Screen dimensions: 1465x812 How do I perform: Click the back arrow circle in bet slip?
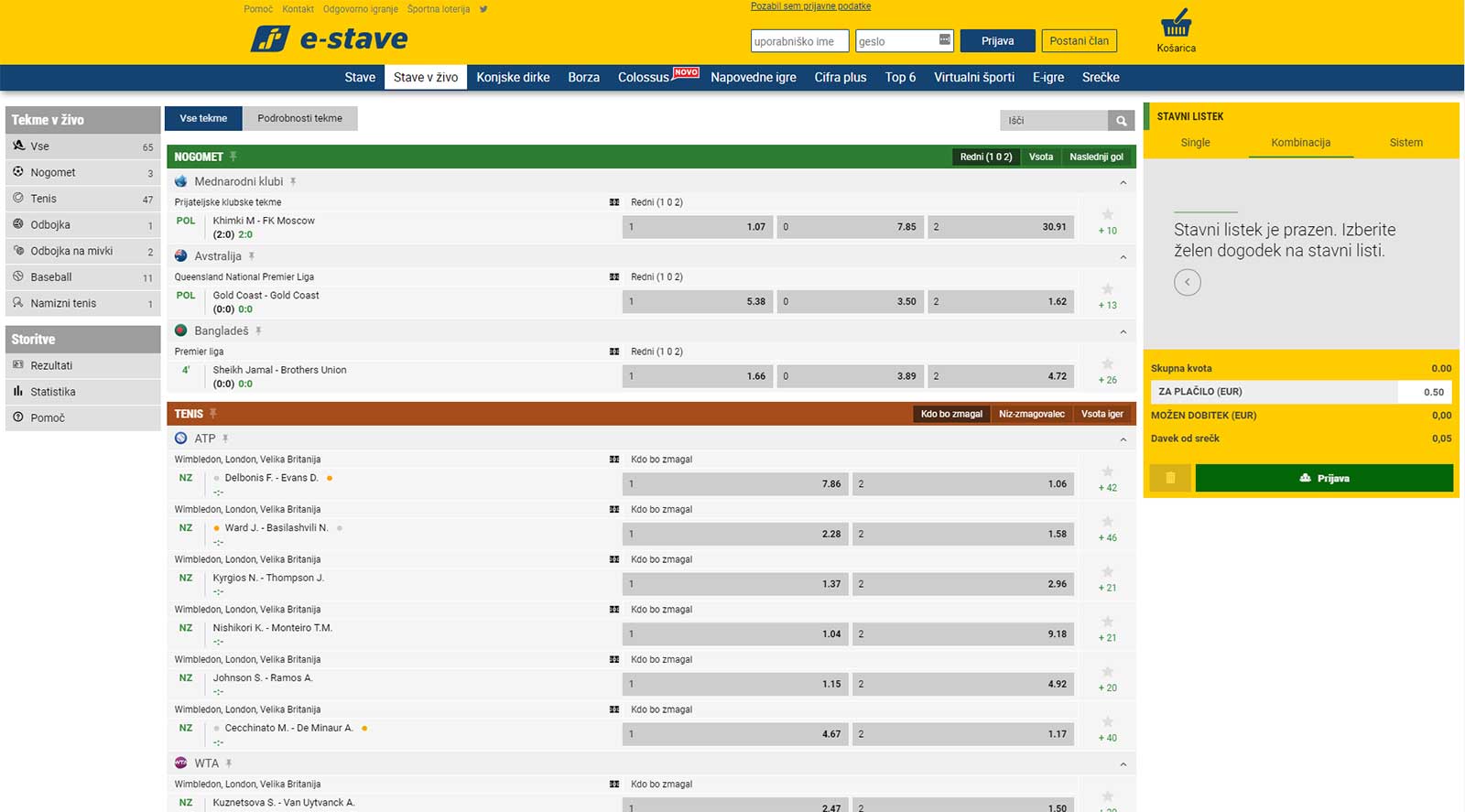(1188, 282)
